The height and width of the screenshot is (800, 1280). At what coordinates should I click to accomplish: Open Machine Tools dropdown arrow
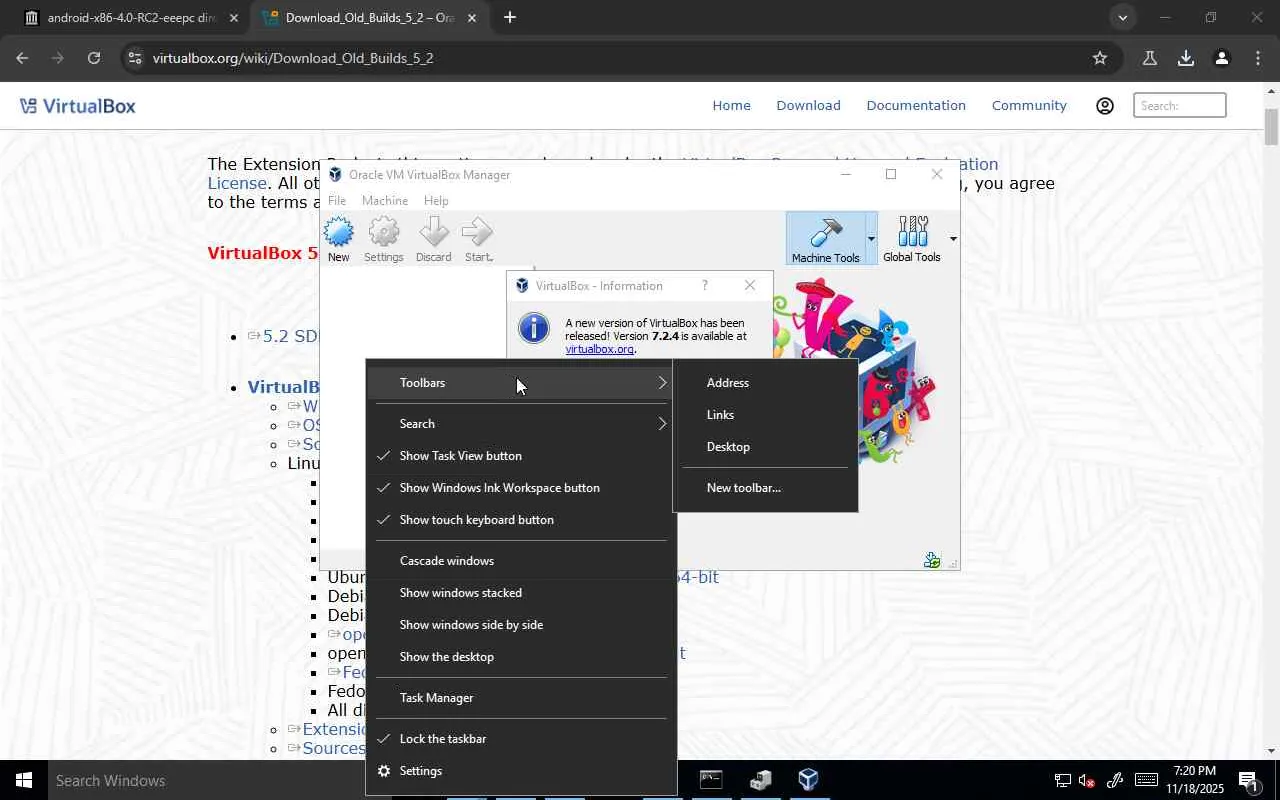coord(871,239)
